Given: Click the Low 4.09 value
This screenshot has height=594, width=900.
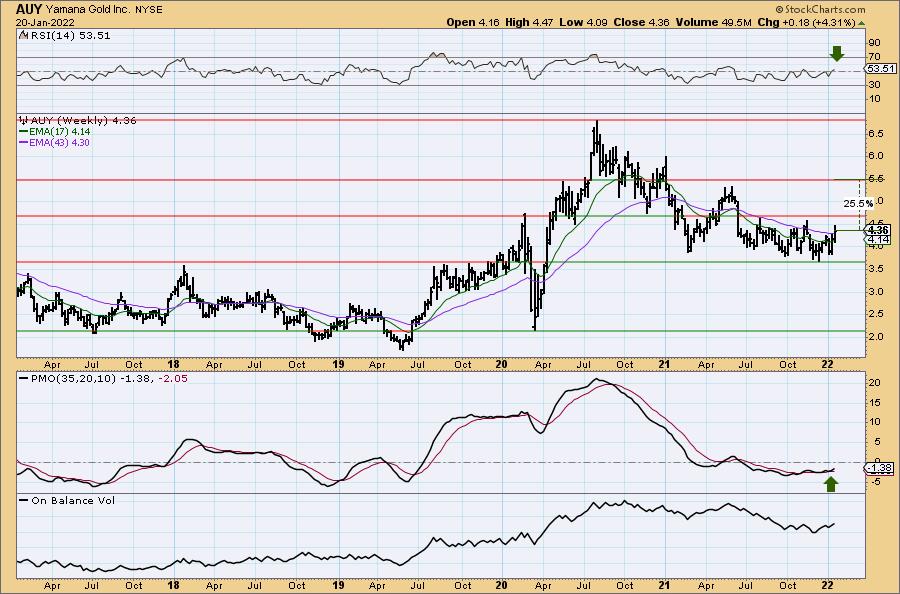Looking at the screenshot, I should 584,22.
